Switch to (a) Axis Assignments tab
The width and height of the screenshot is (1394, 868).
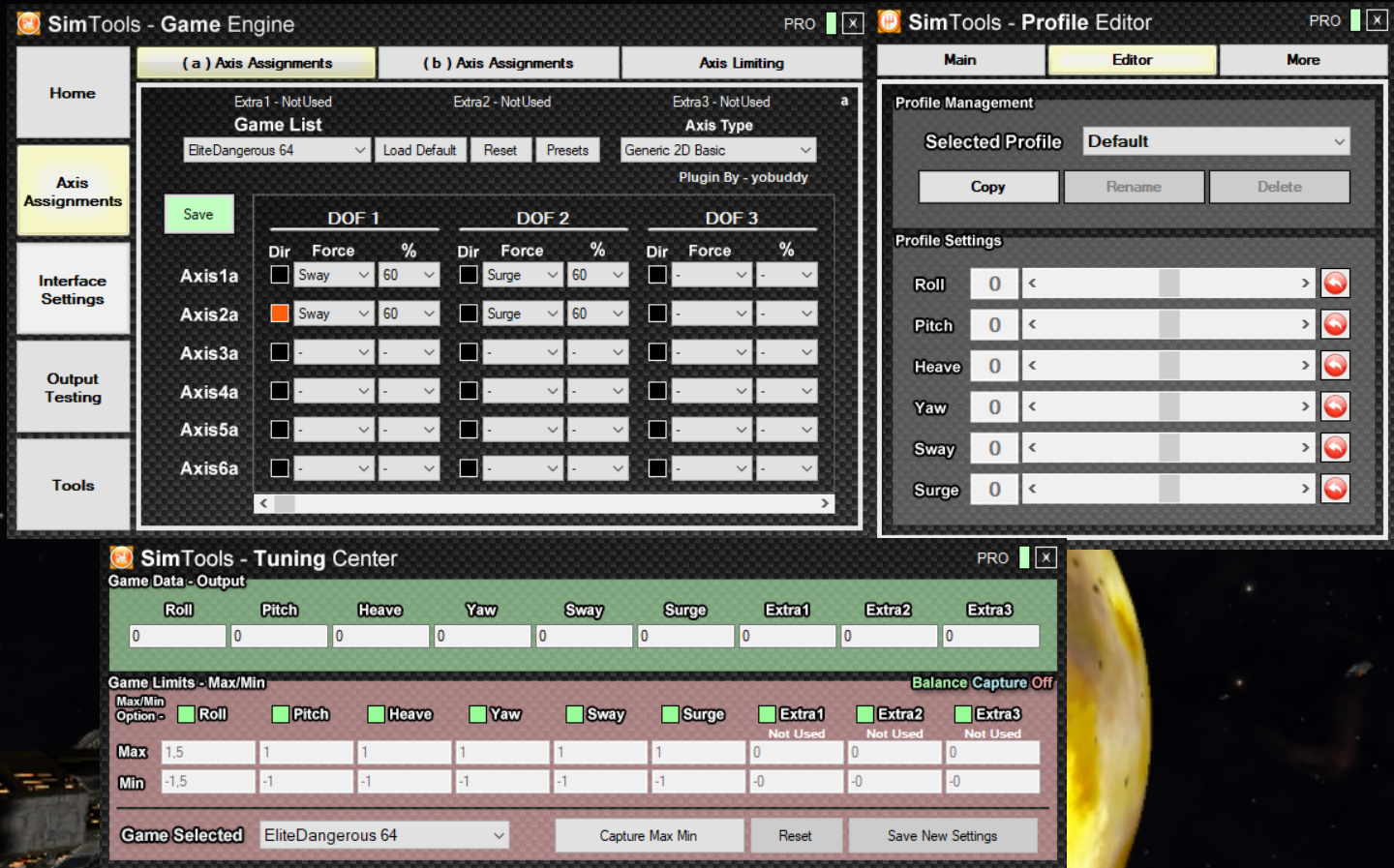(257, 63)
